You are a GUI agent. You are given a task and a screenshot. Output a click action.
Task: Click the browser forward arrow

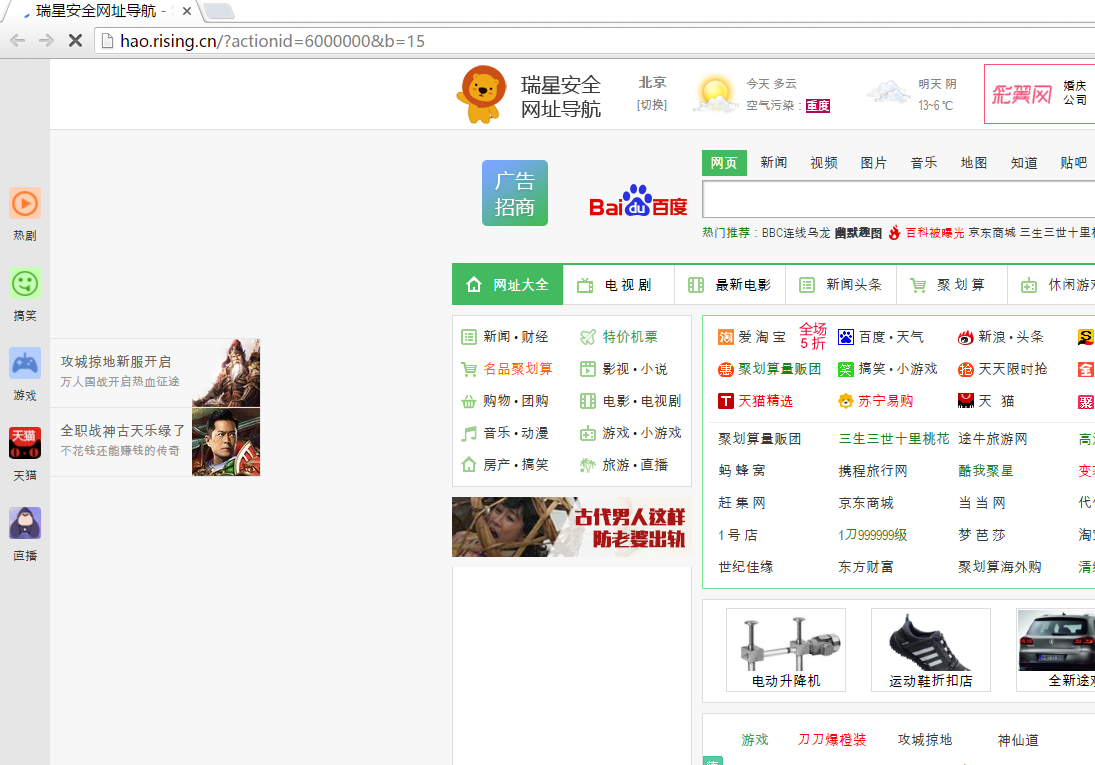click(46, 41)
